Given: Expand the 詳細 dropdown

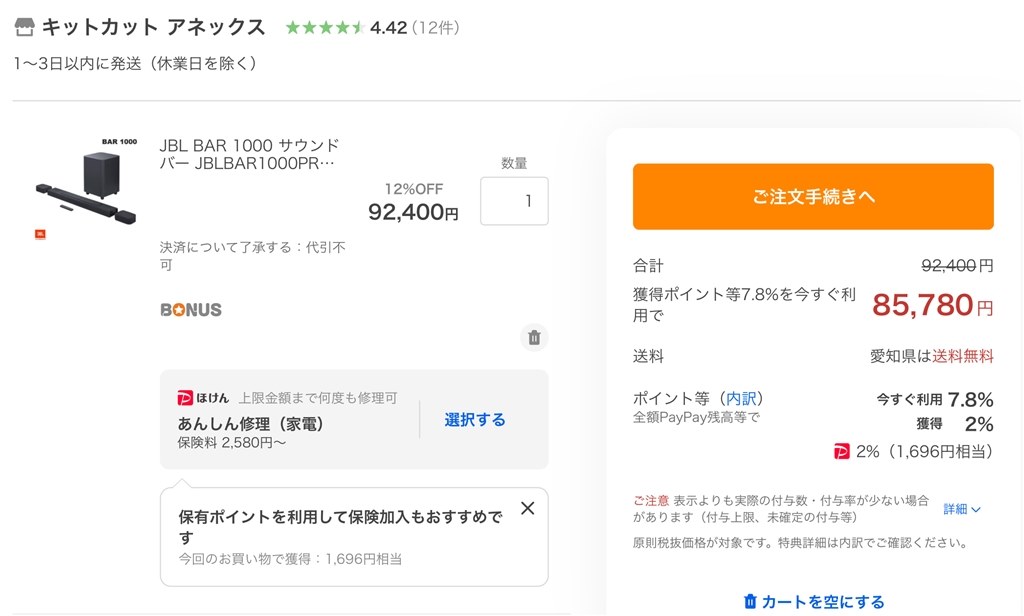Looking at the screenshot, I should (962, 509).
